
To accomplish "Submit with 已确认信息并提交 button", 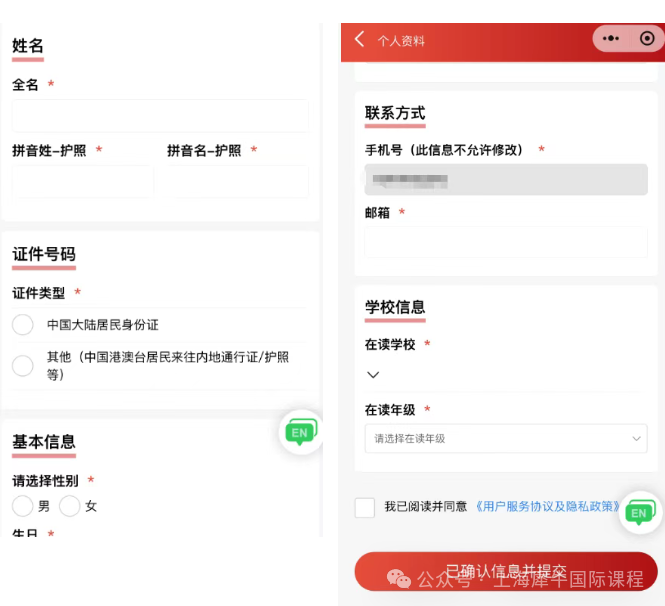I will [x=506, y=571].
